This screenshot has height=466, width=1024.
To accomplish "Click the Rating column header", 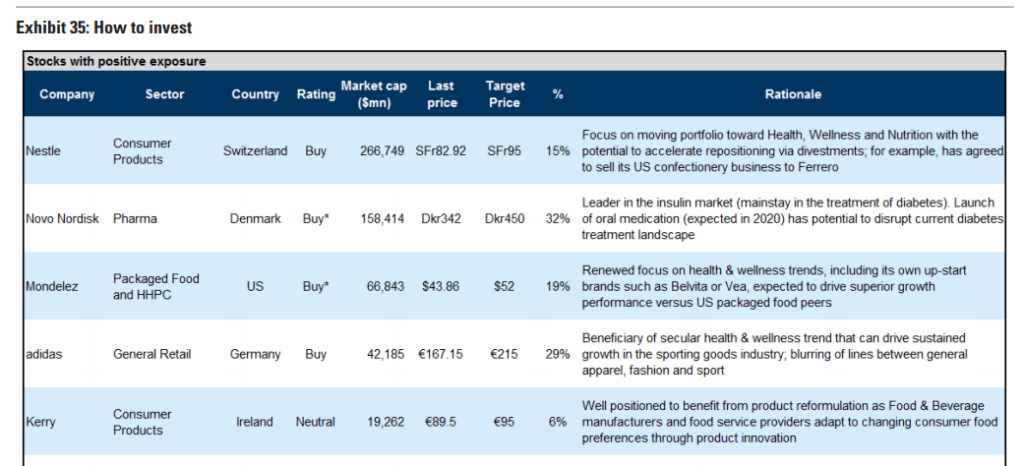I will click(x=316, y=95).
